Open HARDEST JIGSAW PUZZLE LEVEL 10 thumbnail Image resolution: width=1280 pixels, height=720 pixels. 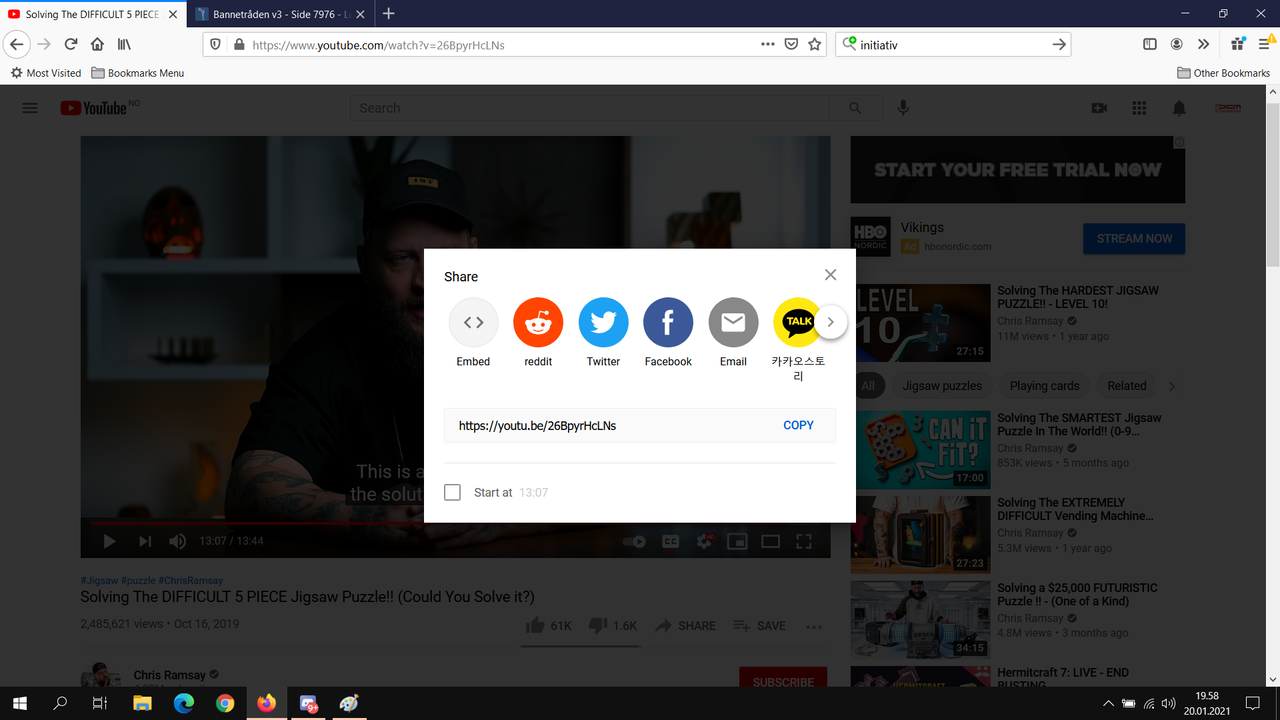point(920,322)
